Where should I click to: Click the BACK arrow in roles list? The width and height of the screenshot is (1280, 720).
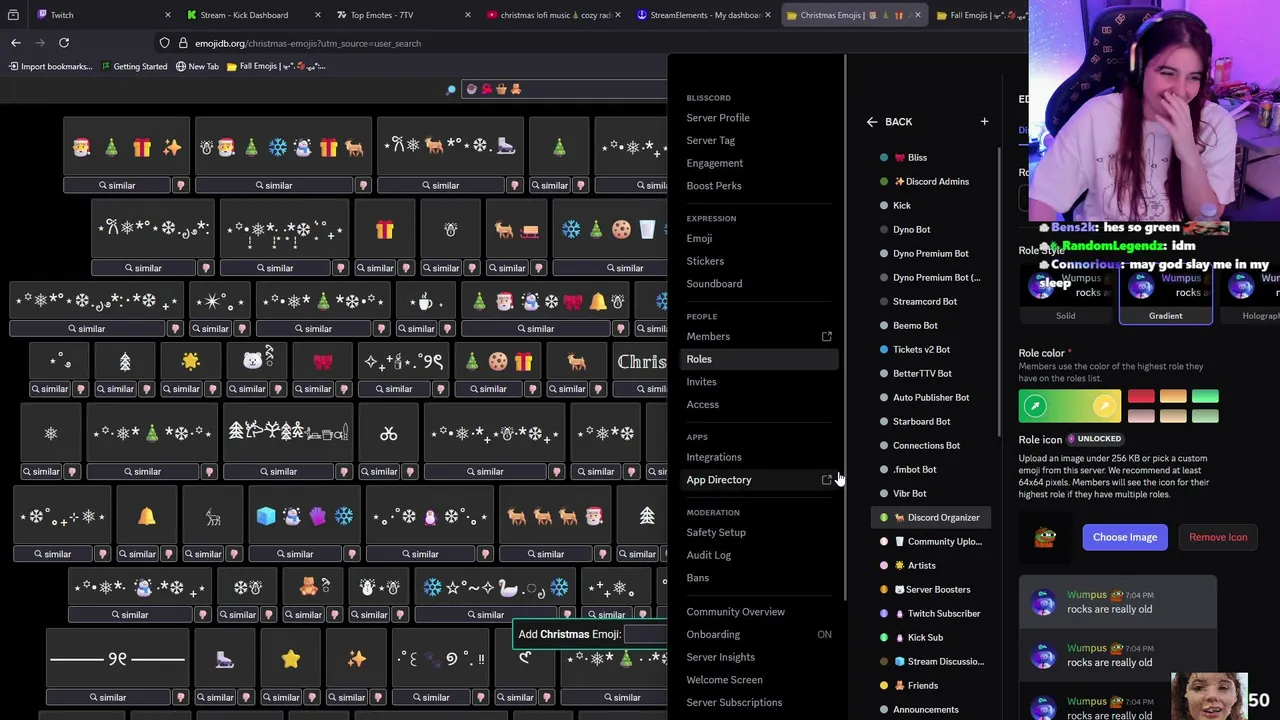pos(872,122)
